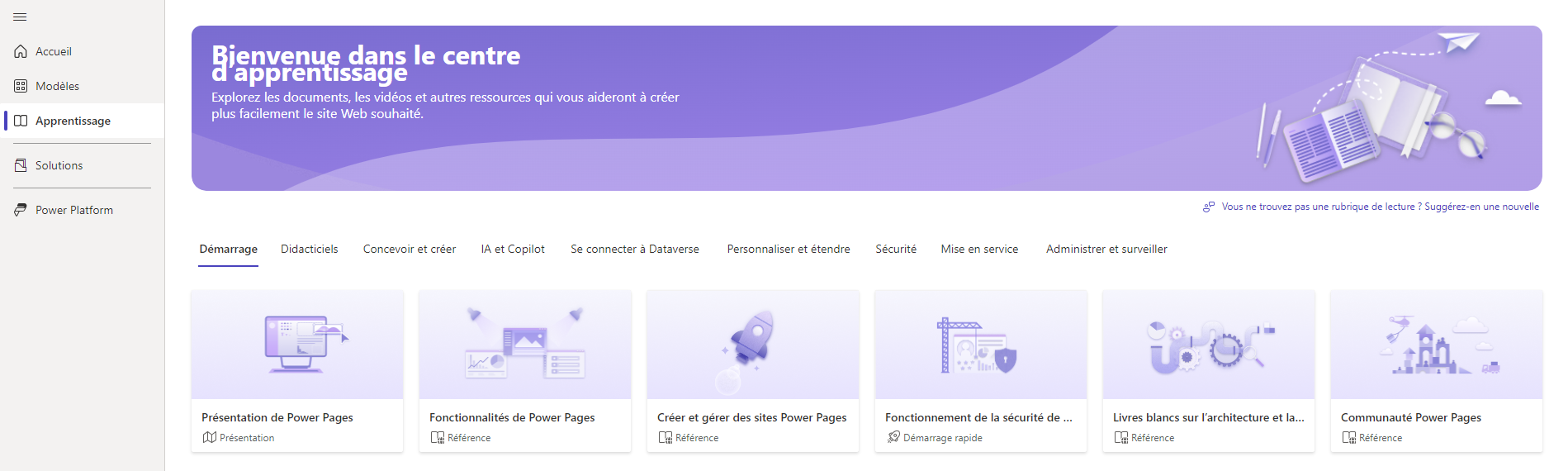Click the title Communauté Power Pages
This screenshot has height=471, width=1568.
(1411, 417)
